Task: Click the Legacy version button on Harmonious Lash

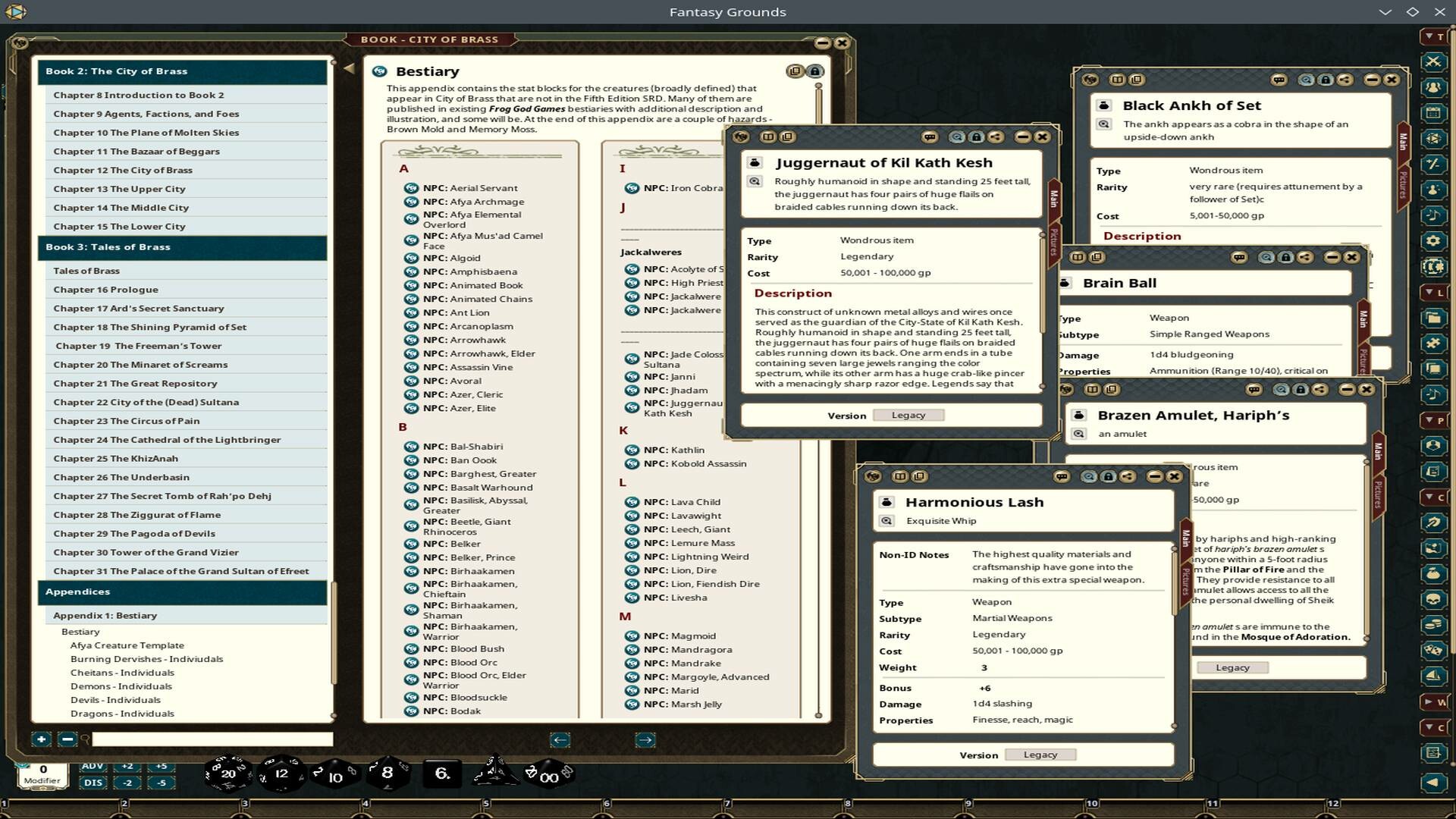Action: tap(1040, 755)
